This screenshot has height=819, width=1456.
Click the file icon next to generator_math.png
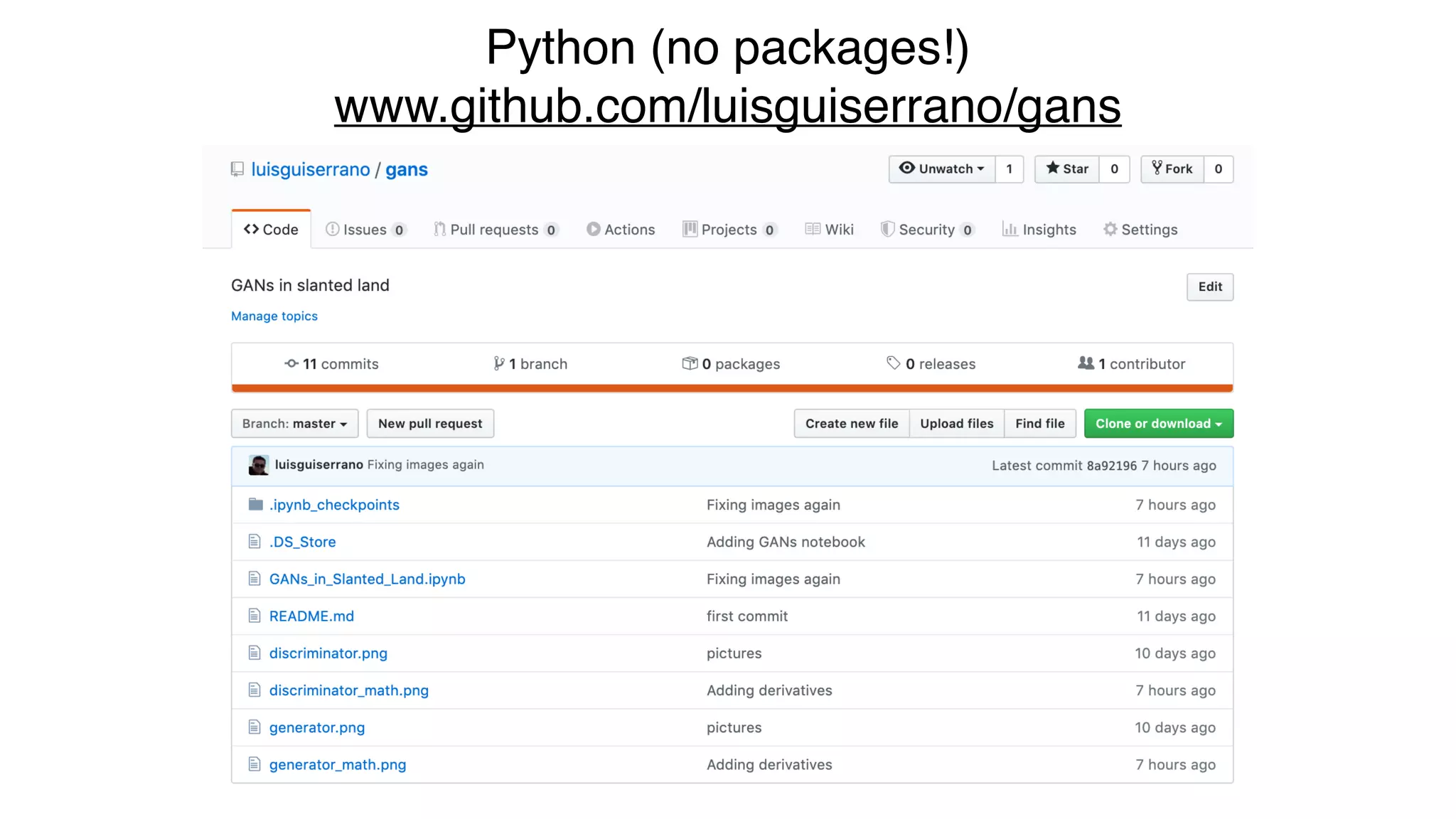[x=255, y=764]
